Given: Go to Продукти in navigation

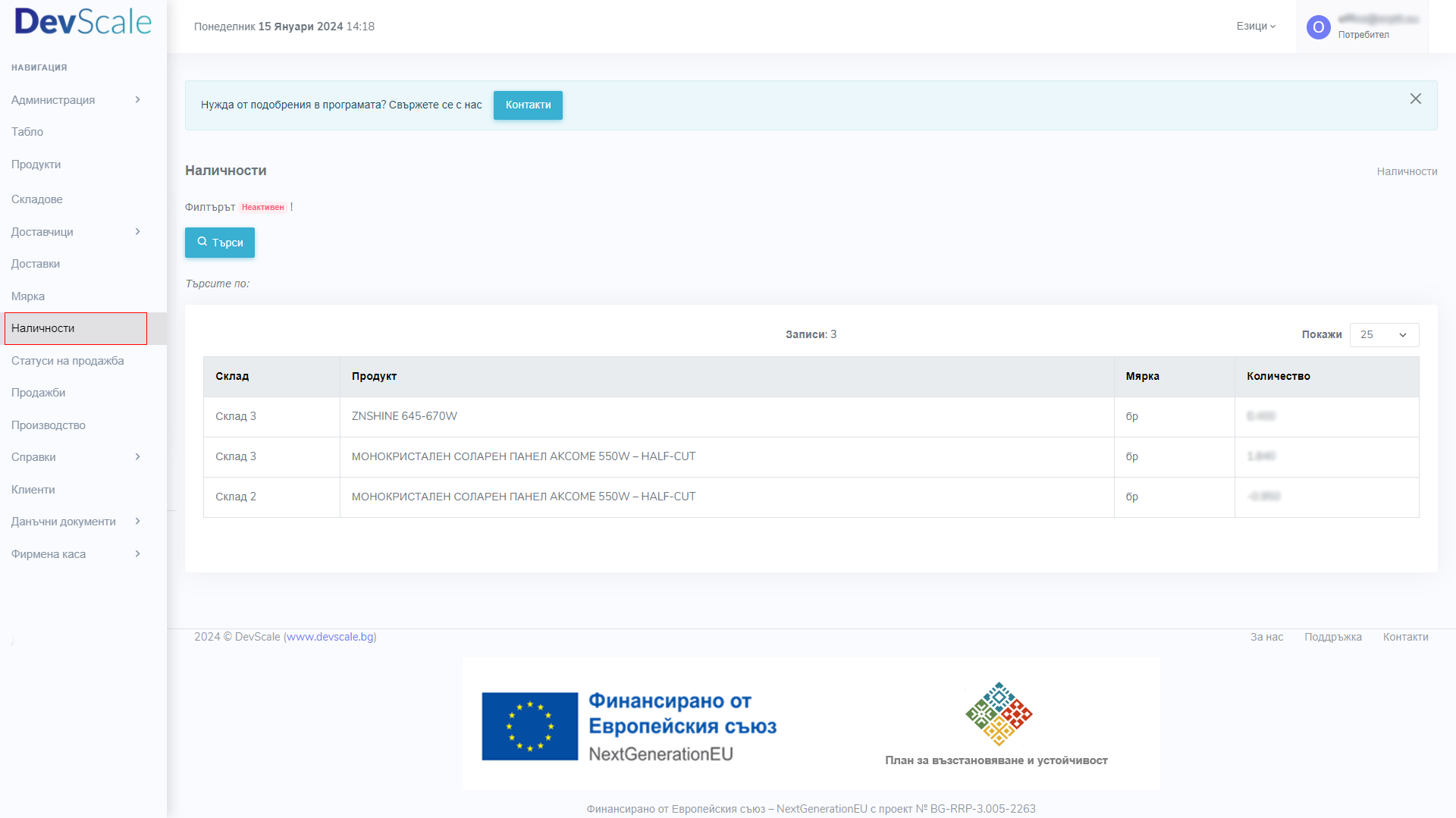Looking at the screenshot, I should click(36, 165).
